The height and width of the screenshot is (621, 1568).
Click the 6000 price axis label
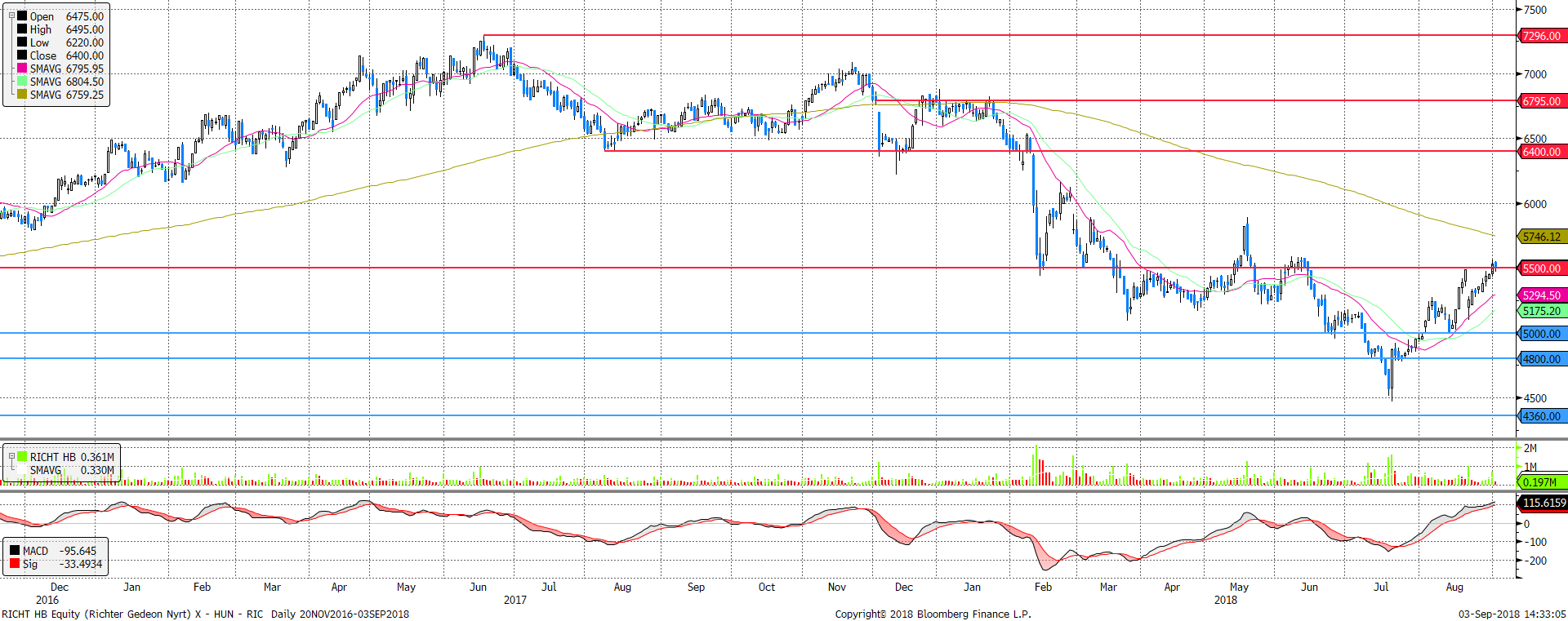click(1535, 204)
